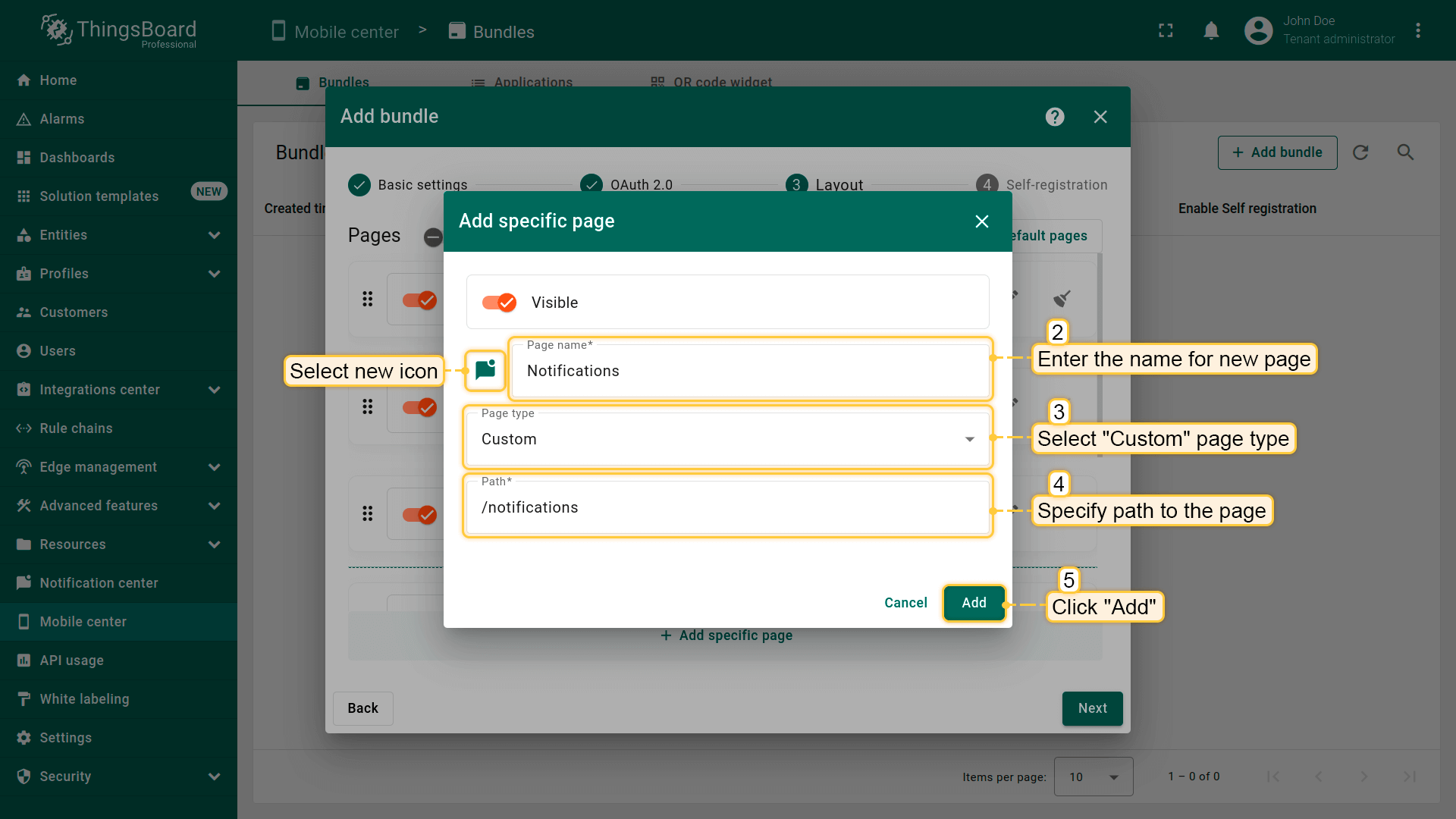Toggle fullscreen mode icon

coord(1166,31)
